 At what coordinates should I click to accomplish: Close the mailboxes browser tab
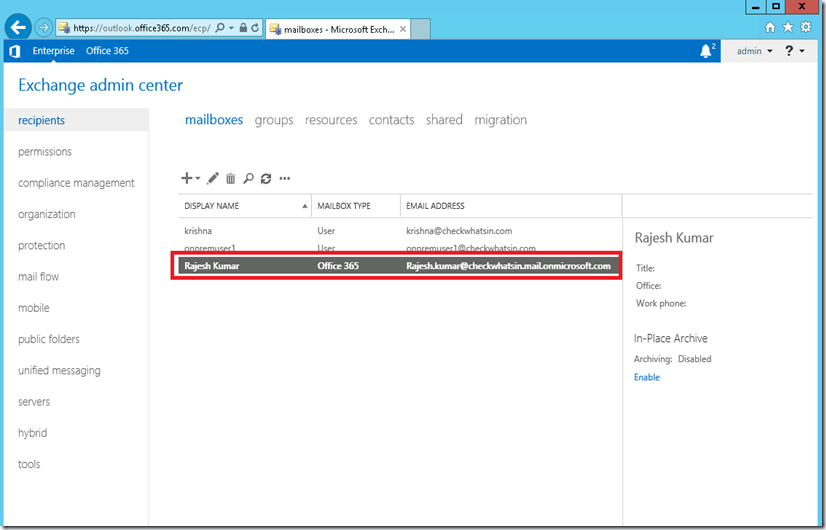(403, 29)
